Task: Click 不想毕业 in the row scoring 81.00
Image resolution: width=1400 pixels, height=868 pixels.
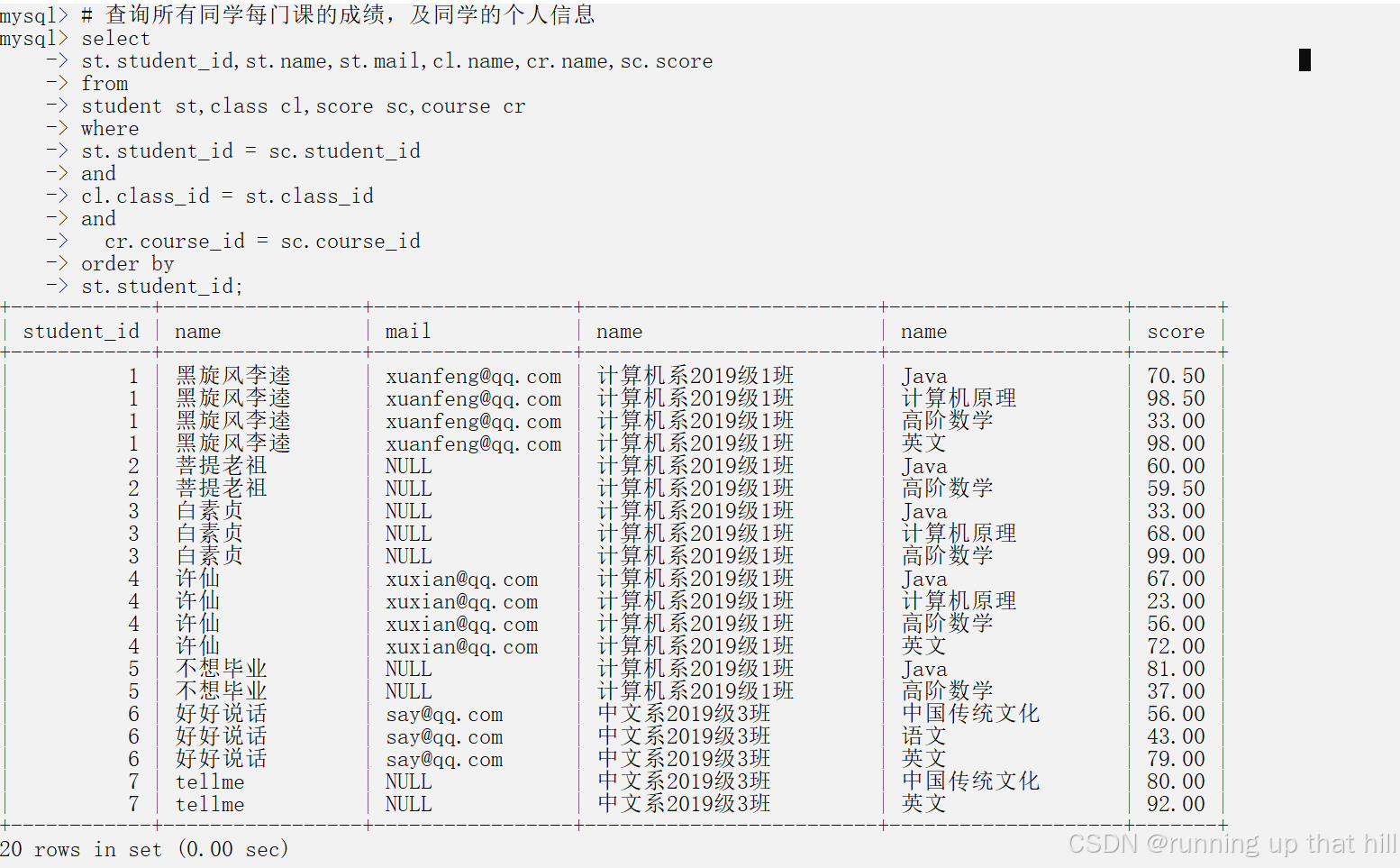Action: point(222,669)
